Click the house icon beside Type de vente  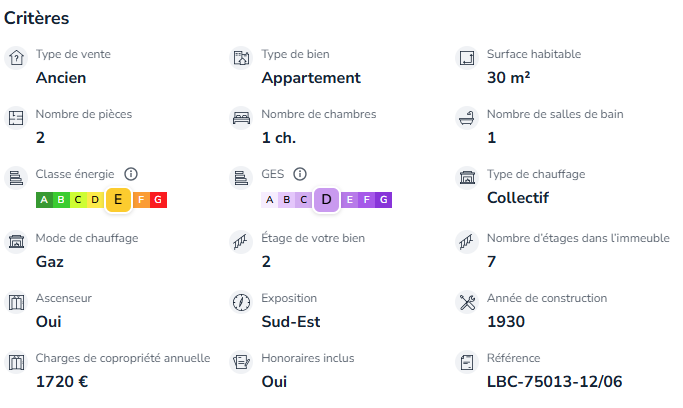[15, 59]
